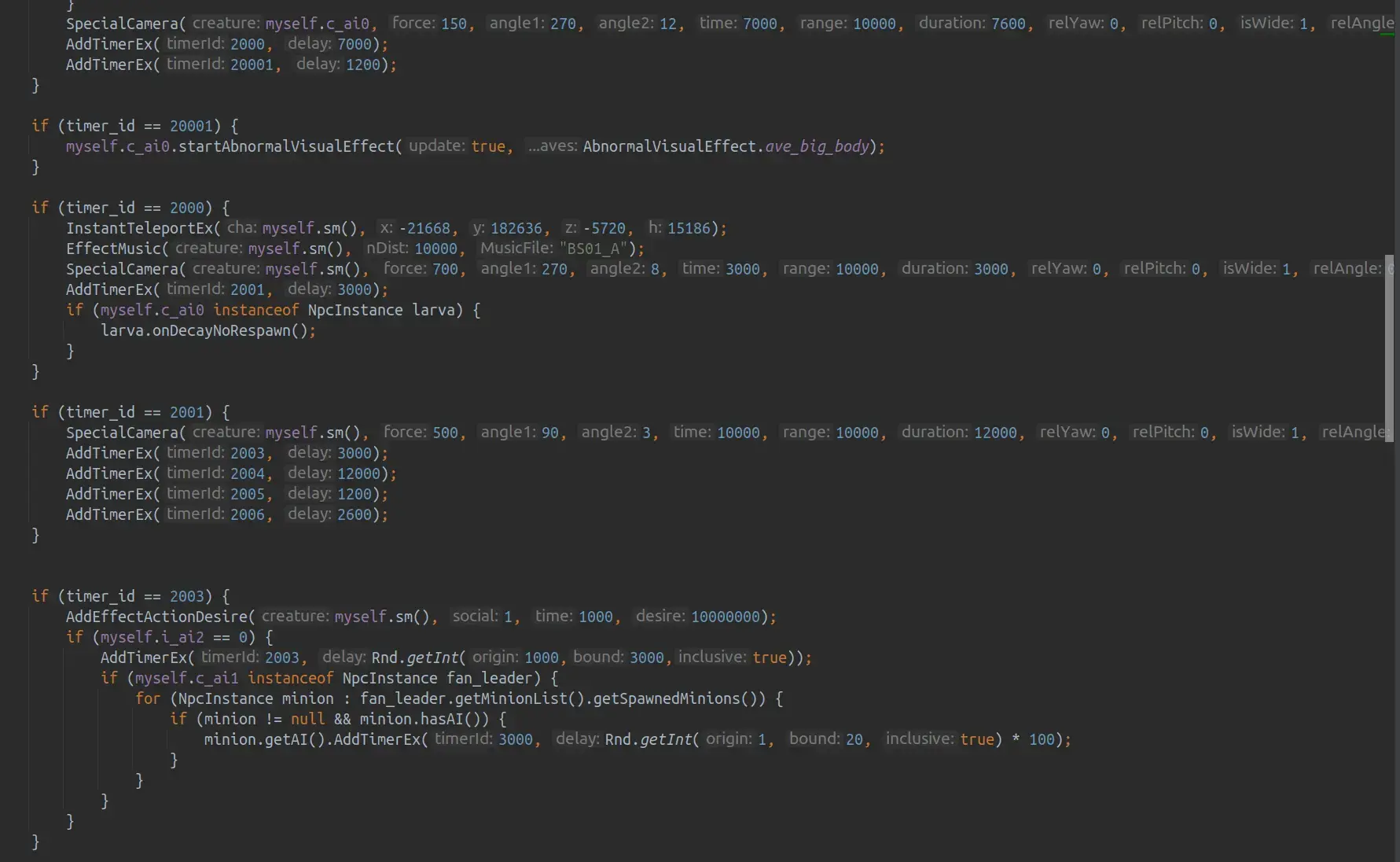The height and width of the screenshot is (862, 1400).
Task: Click the x coordinate value -21668
Action: 424,228
